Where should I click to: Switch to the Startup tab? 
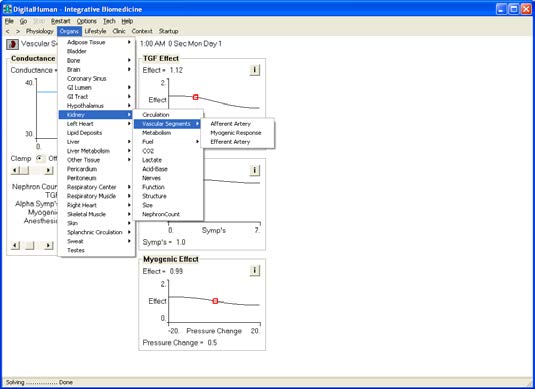(x=169, y=31)
